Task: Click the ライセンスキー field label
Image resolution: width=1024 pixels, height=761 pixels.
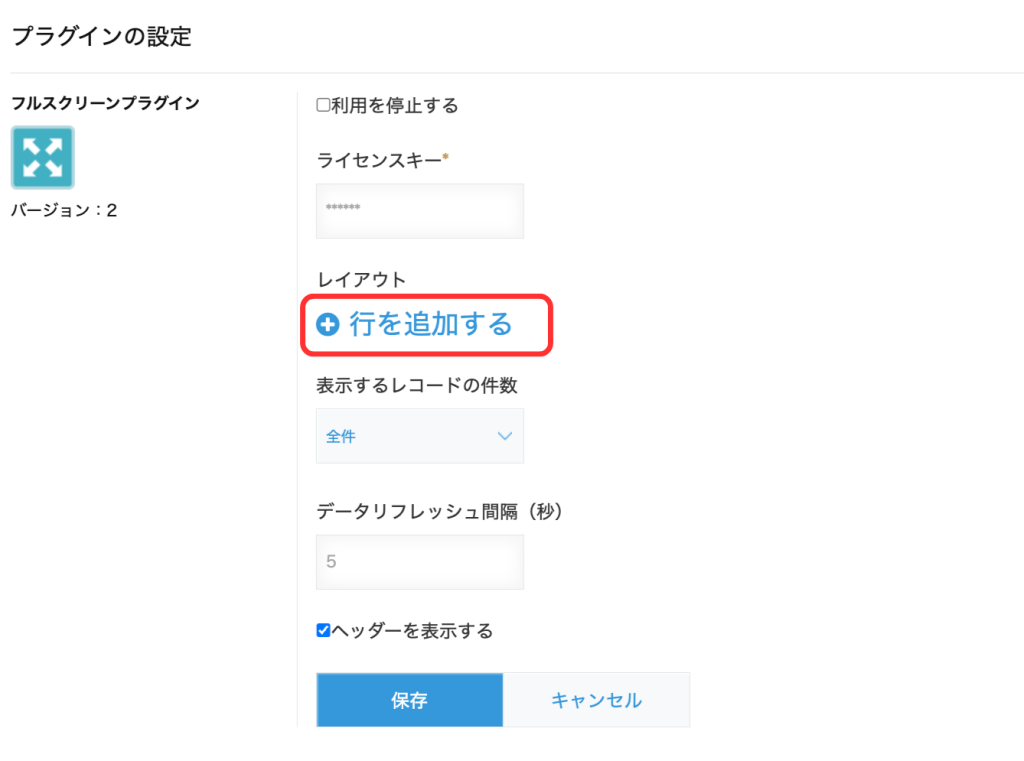Action: (378, 159)
